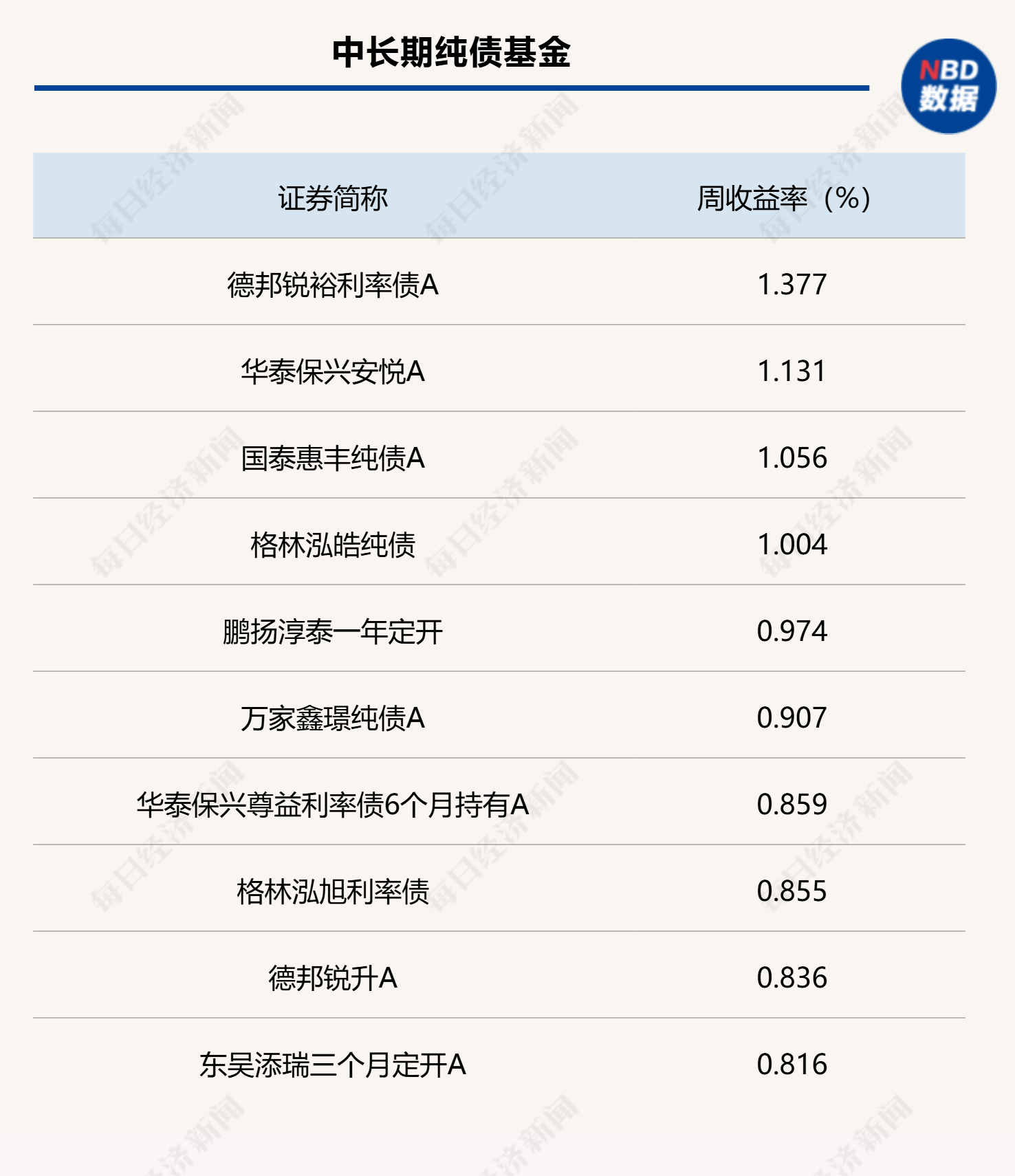Click the 格林泓皓纯债 fund name

[x=333, y=545]
